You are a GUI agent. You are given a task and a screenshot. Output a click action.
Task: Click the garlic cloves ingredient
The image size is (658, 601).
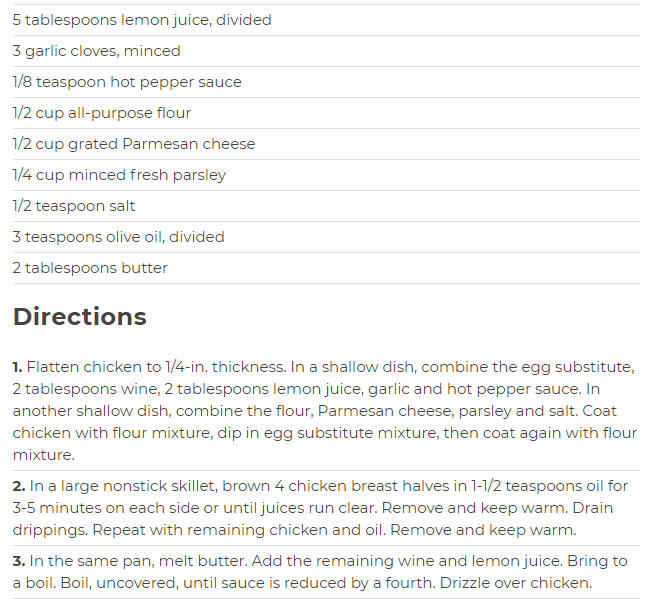[x=97, y=51]
